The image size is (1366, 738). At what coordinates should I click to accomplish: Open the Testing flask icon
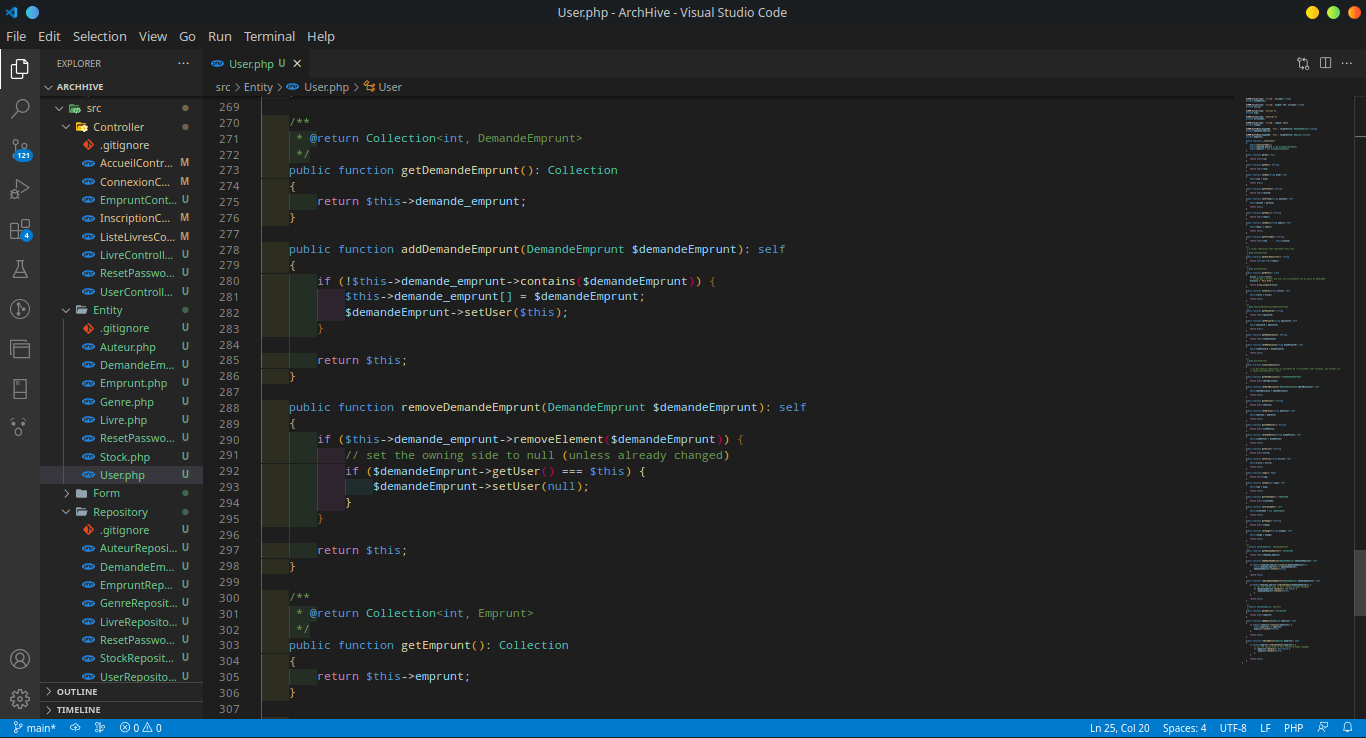(x=20, y=269)
